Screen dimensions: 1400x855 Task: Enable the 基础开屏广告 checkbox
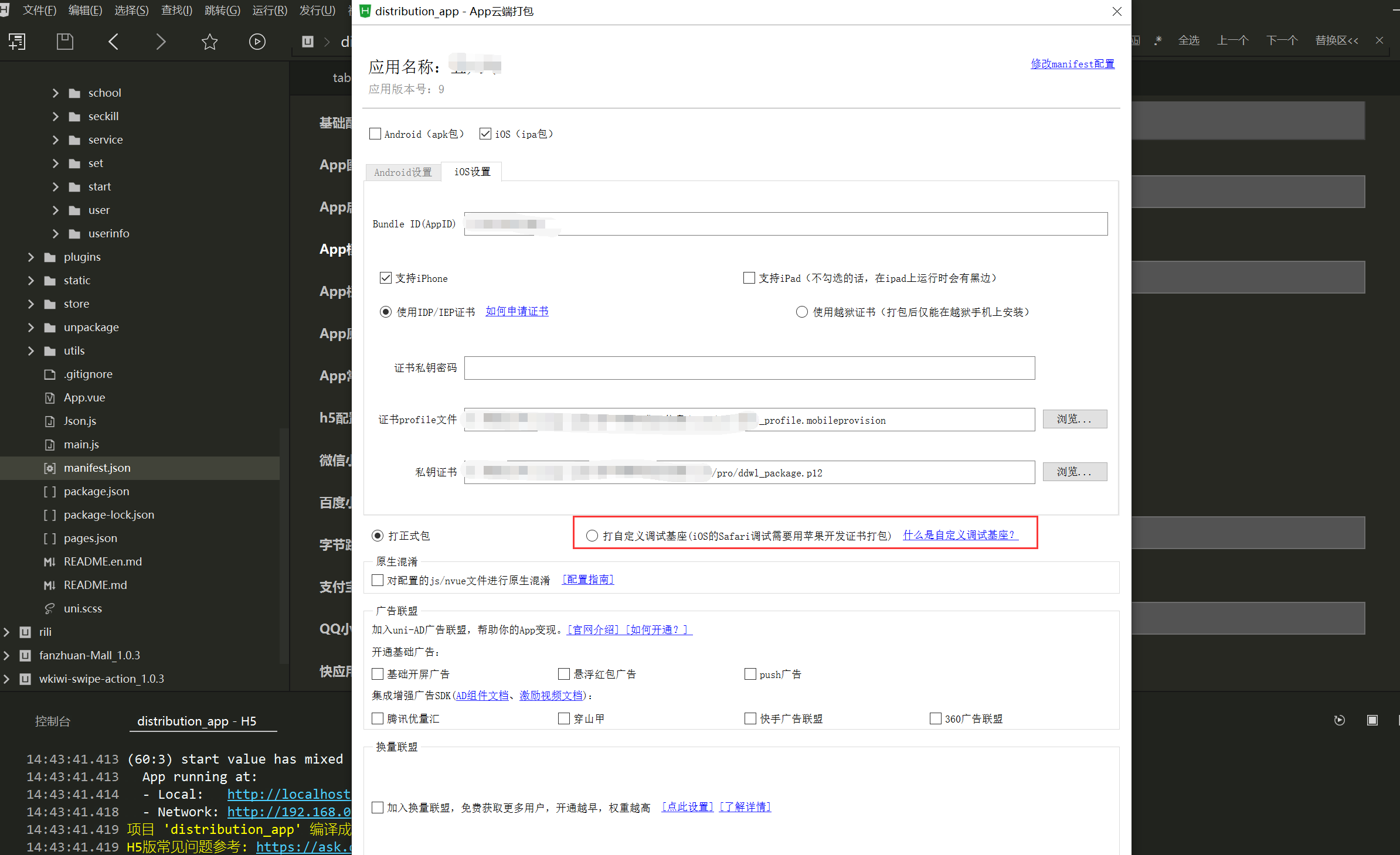(x=378, y=675)
